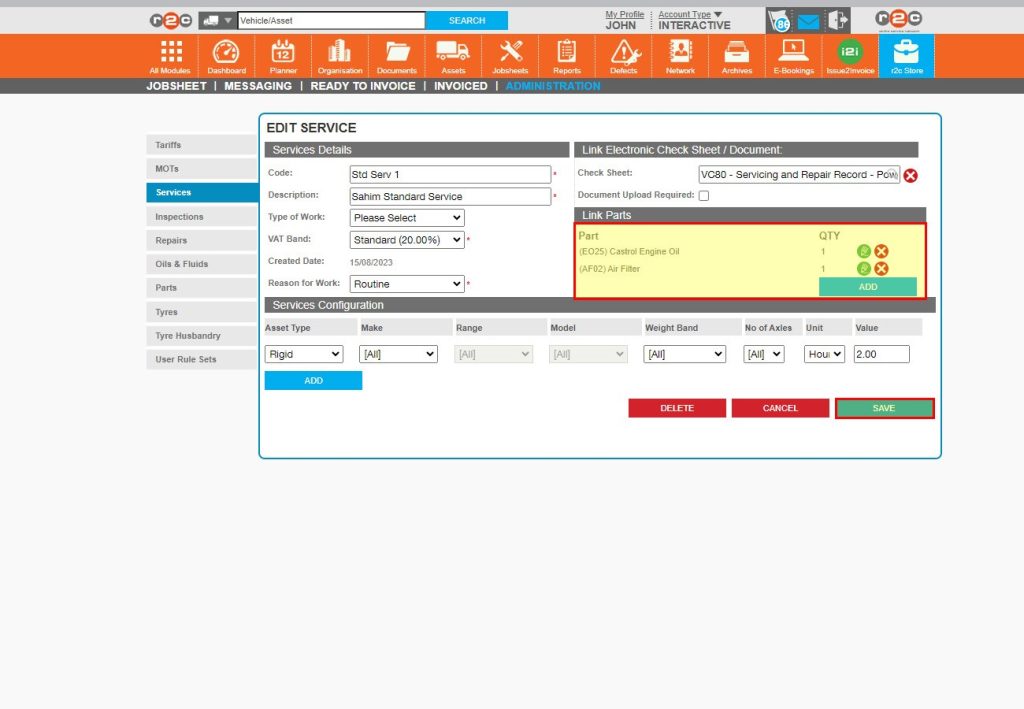Select Inspections in the sidebar
The width and height of the screenshot is (1024, 709).
click(202, 217)
